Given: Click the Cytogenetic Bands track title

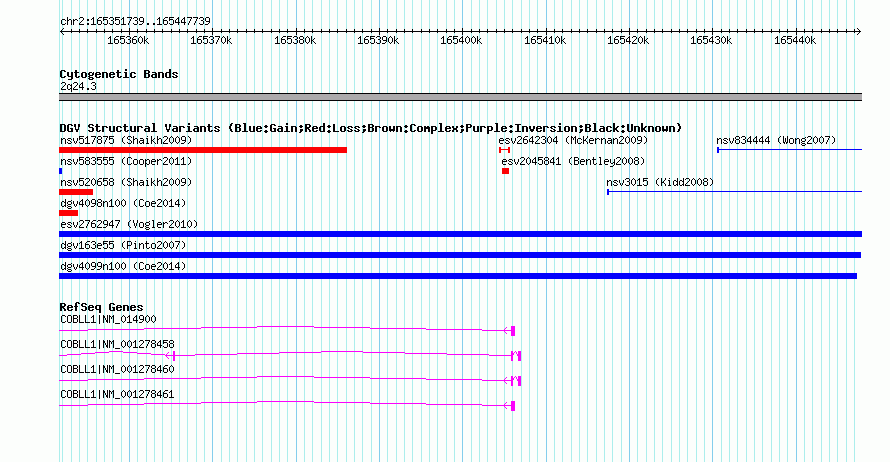Looking at the screenshot, I should coord(119,74).
